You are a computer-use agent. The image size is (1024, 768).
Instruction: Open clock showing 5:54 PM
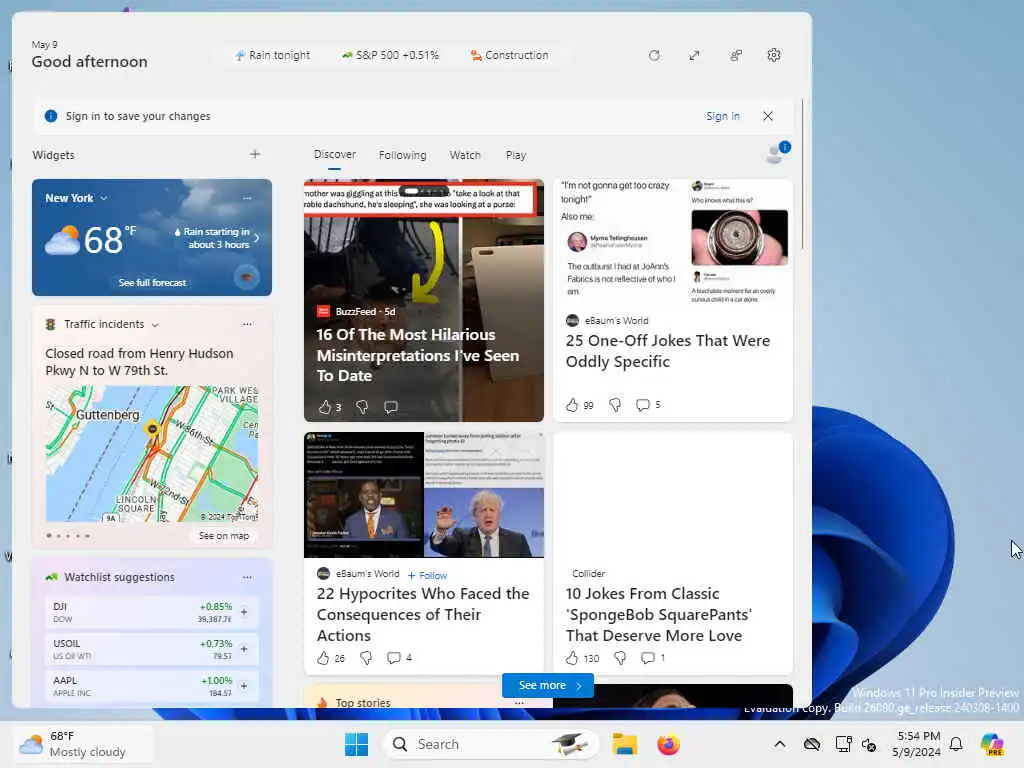(x=917, y=744)
